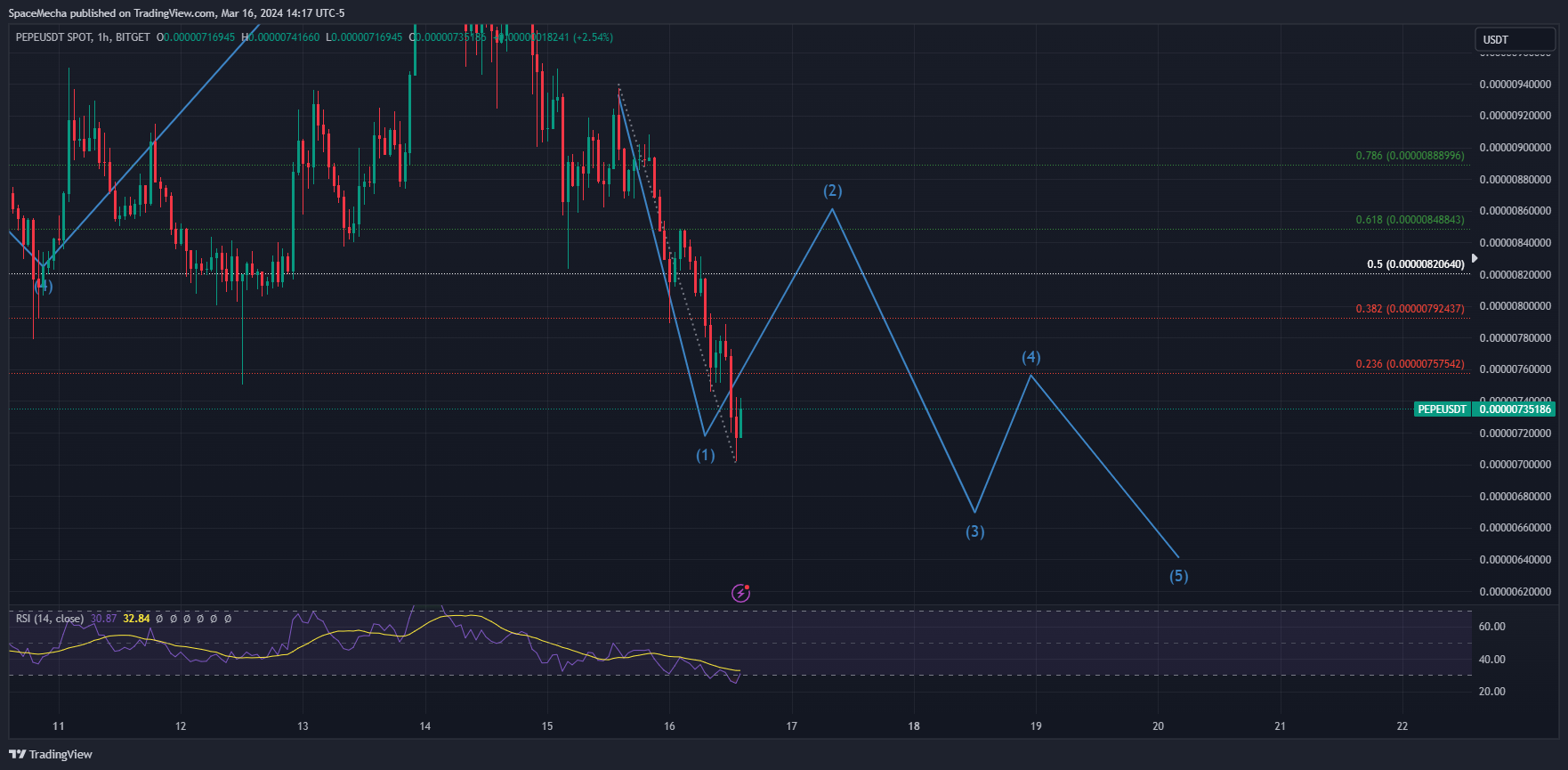Click date 14 on the time axis

425,726
